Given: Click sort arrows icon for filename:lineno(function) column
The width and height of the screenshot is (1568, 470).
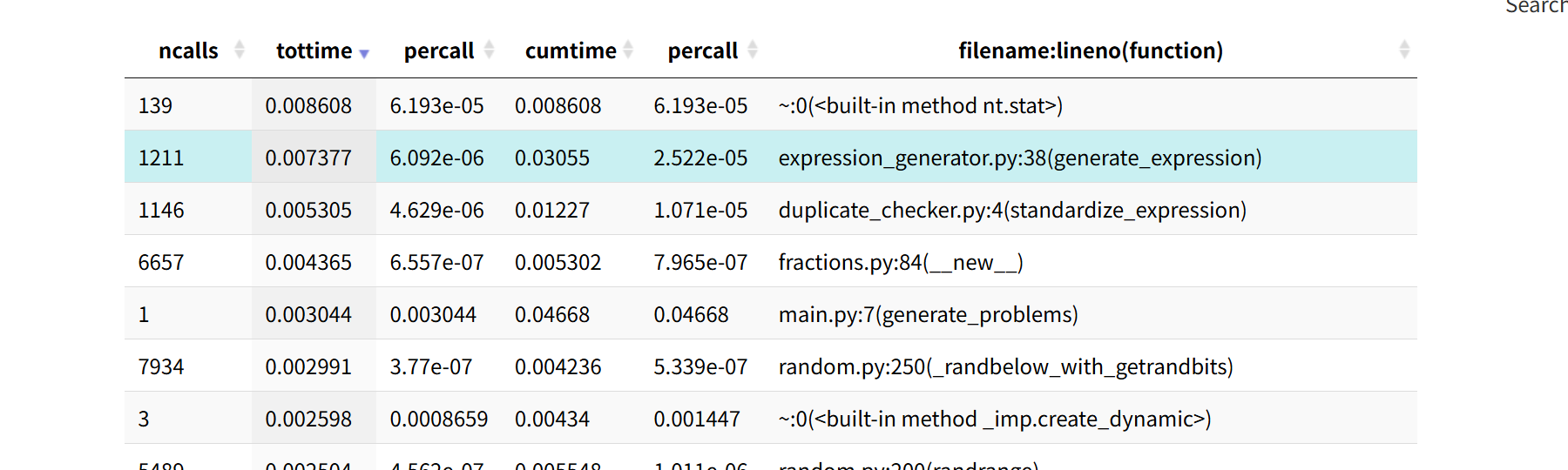Looking at the screenshot, I should [1404, 50].
